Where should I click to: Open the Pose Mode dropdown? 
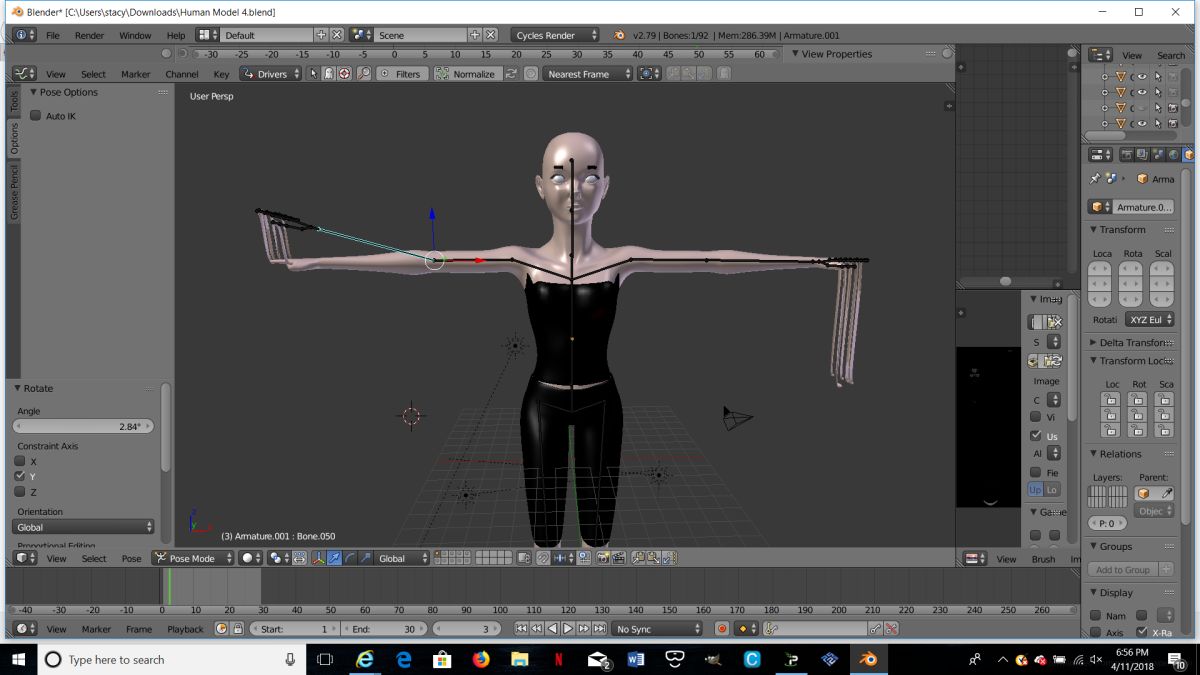pyautogui.click(x=193, y=558)
